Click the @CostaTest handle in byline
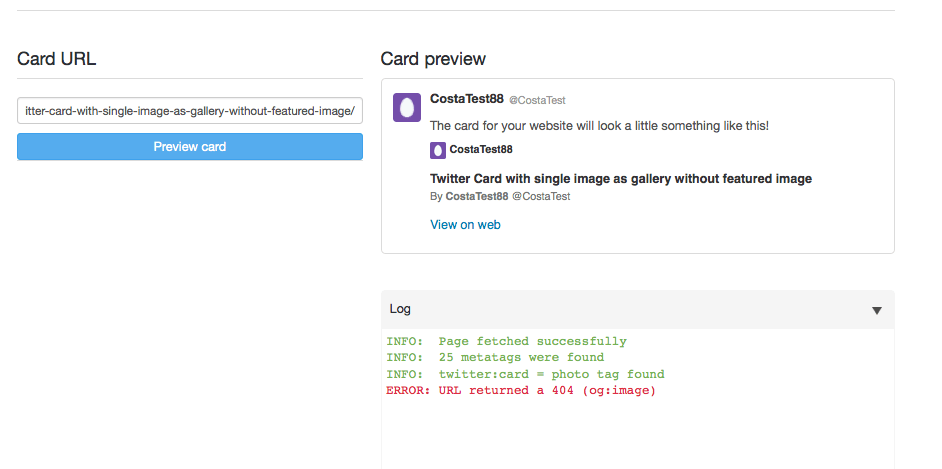Viewport: 942px width, 469px height. point(541,196)
